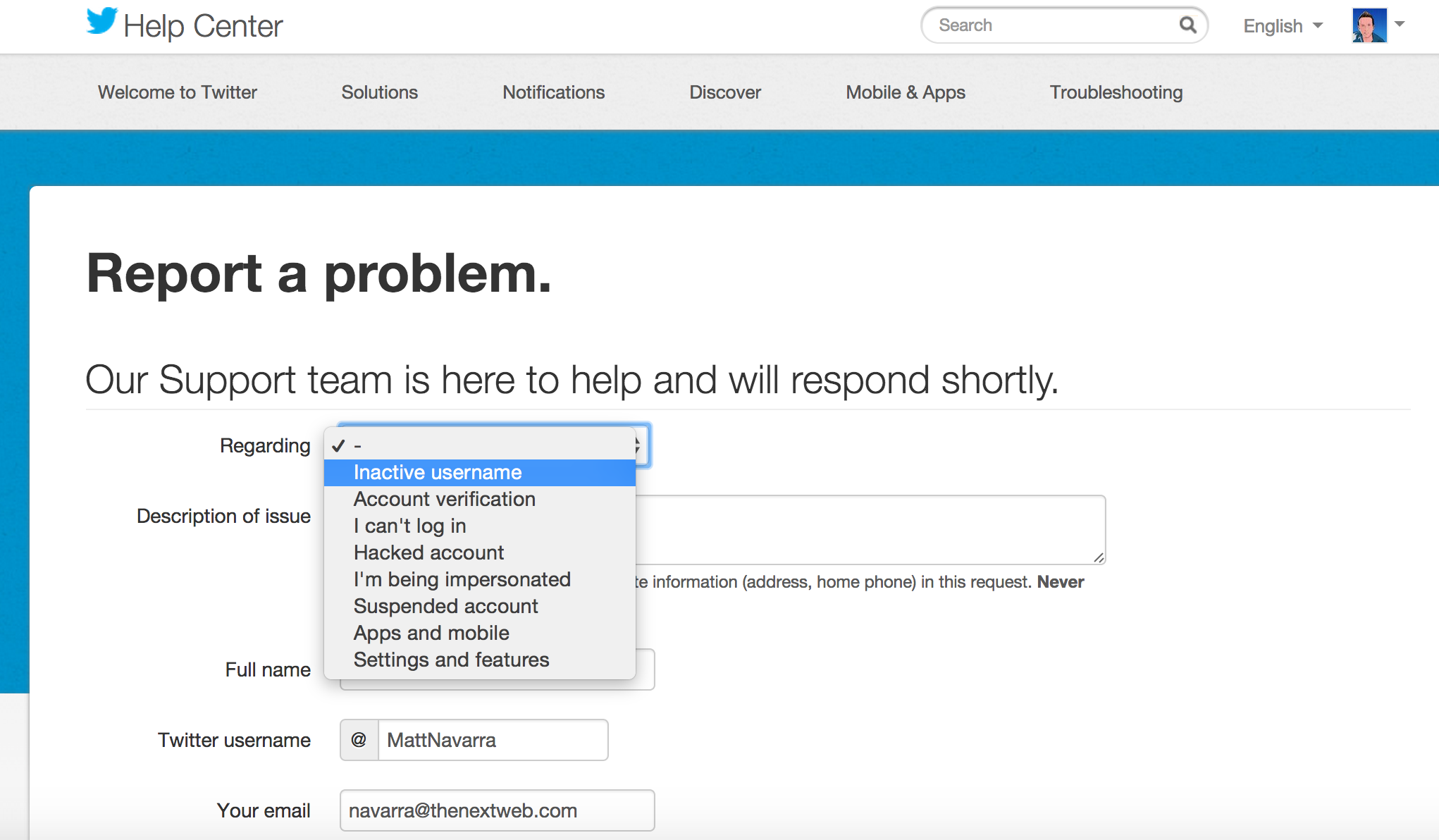Go to Troubleshooting nav link
This screenshot has width=1439, height=840.
(x=1116, y=92)
